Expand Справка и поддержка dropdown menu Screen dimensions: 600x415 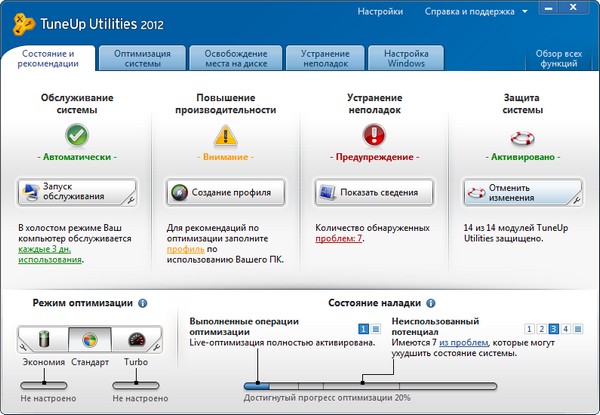525,12
